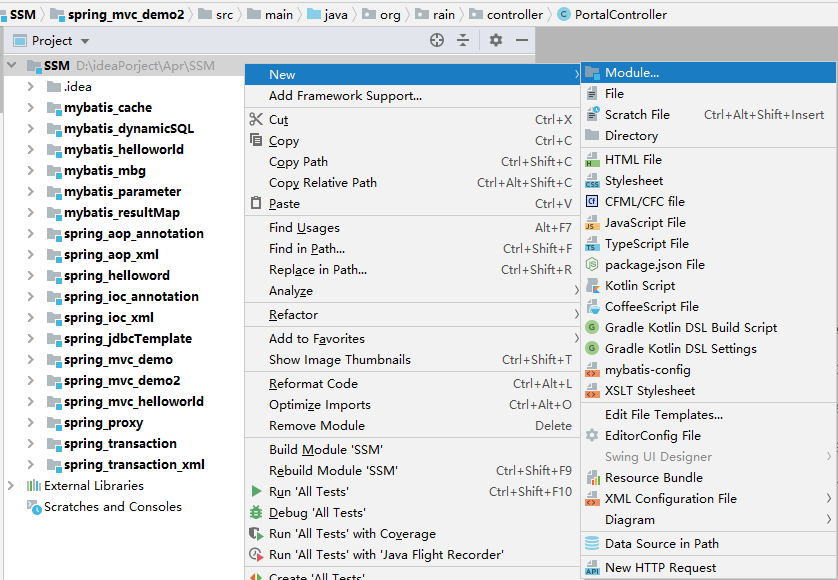Choose Build Module 'SSM'
The image size is (838, 580).
click(x=413, y=449)
